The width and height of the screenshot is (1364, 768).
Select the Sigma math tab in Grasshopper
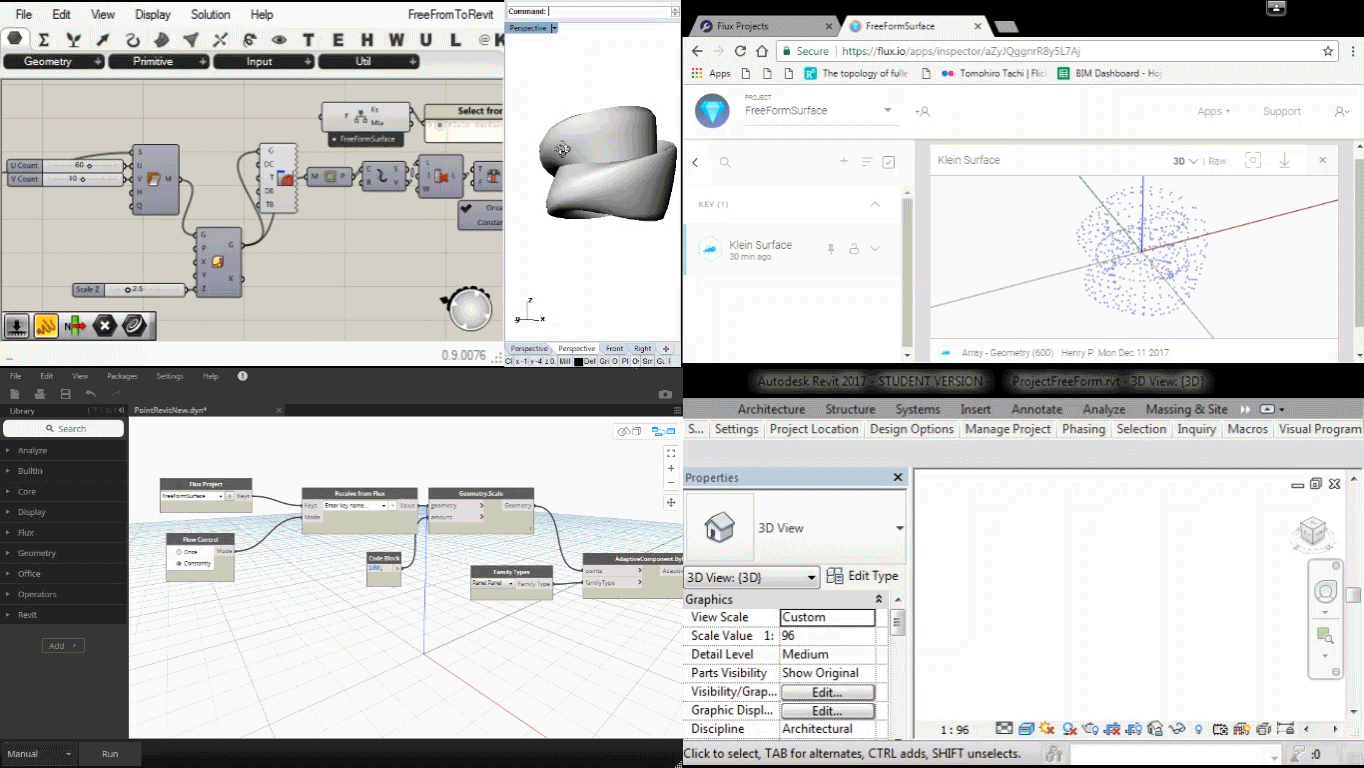point(44,40)
